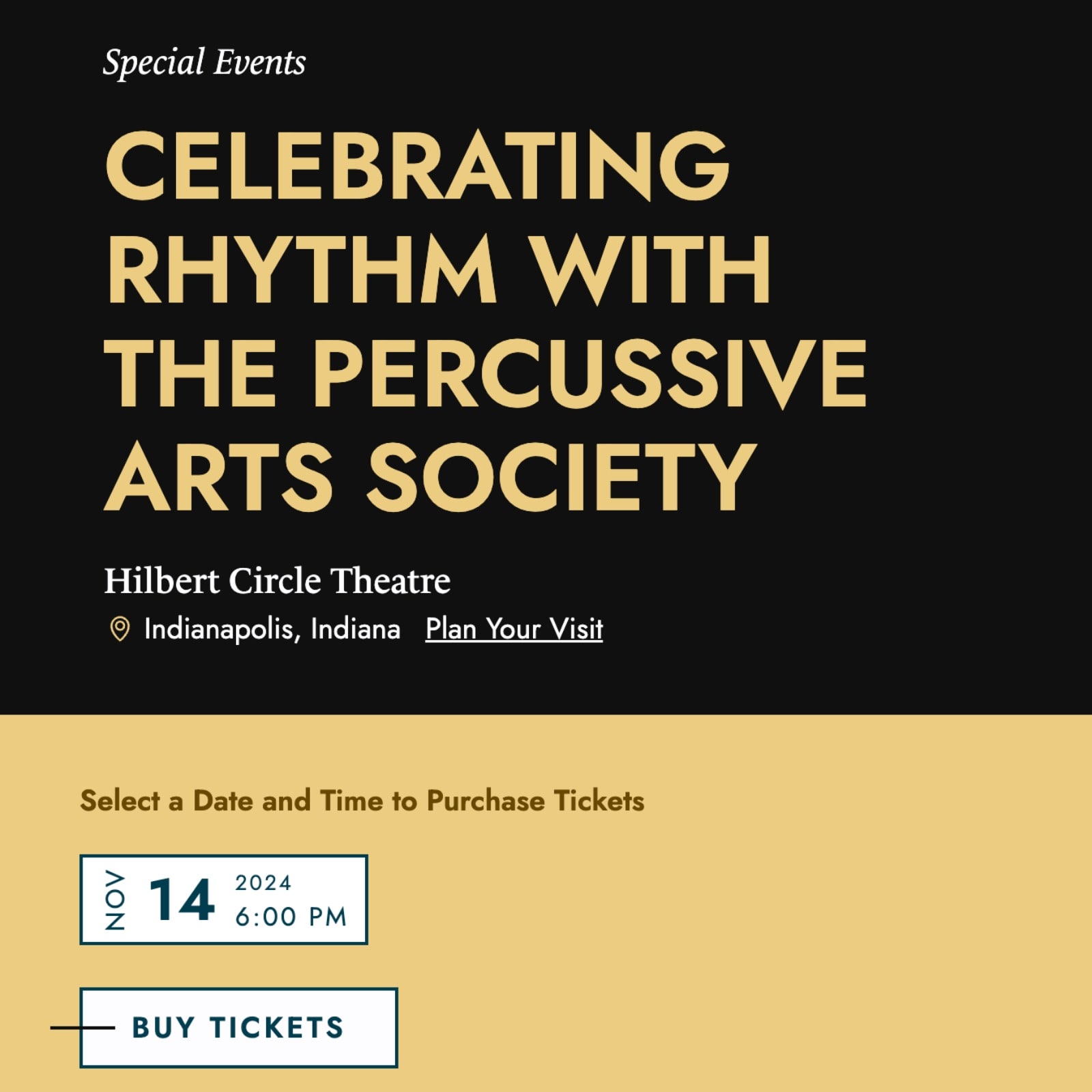Click the Hilbert Circle Theatre venue name
Viewport: 1092px width, 1092px height.
coord(276,581)
